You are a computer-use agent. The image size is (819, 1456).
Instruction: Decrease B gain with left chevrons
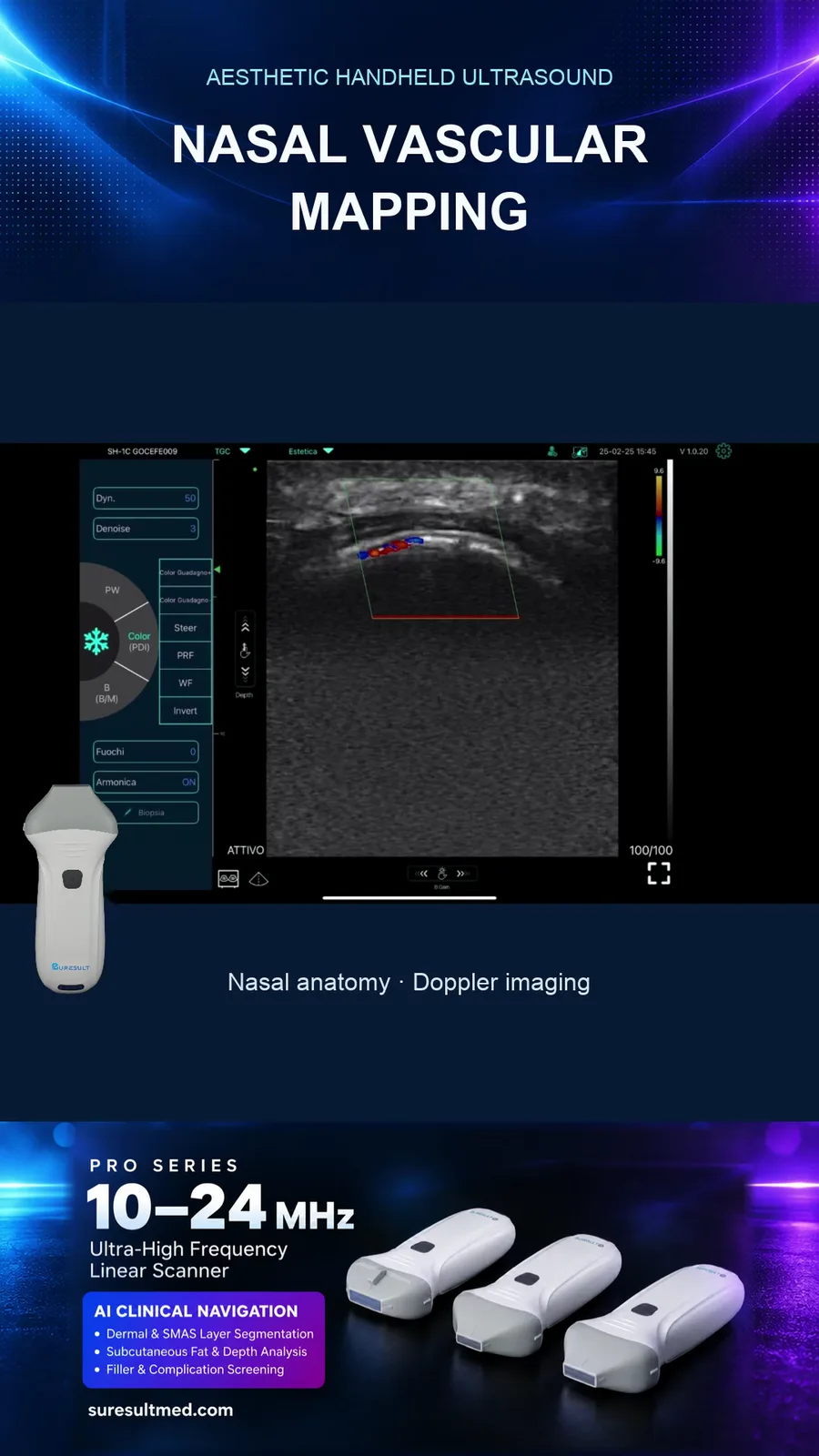[x=422, y=874]
